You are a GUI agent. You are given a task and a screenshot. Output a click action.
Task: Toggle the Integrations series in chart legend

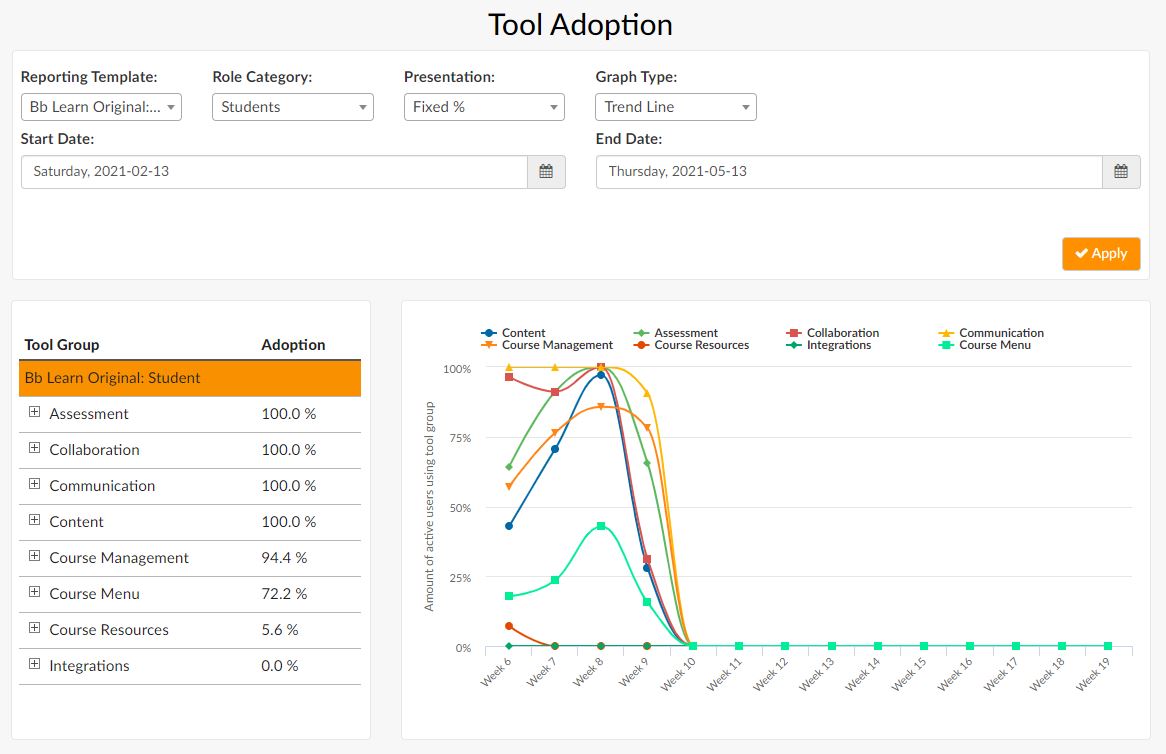click(x=828, y=345)
